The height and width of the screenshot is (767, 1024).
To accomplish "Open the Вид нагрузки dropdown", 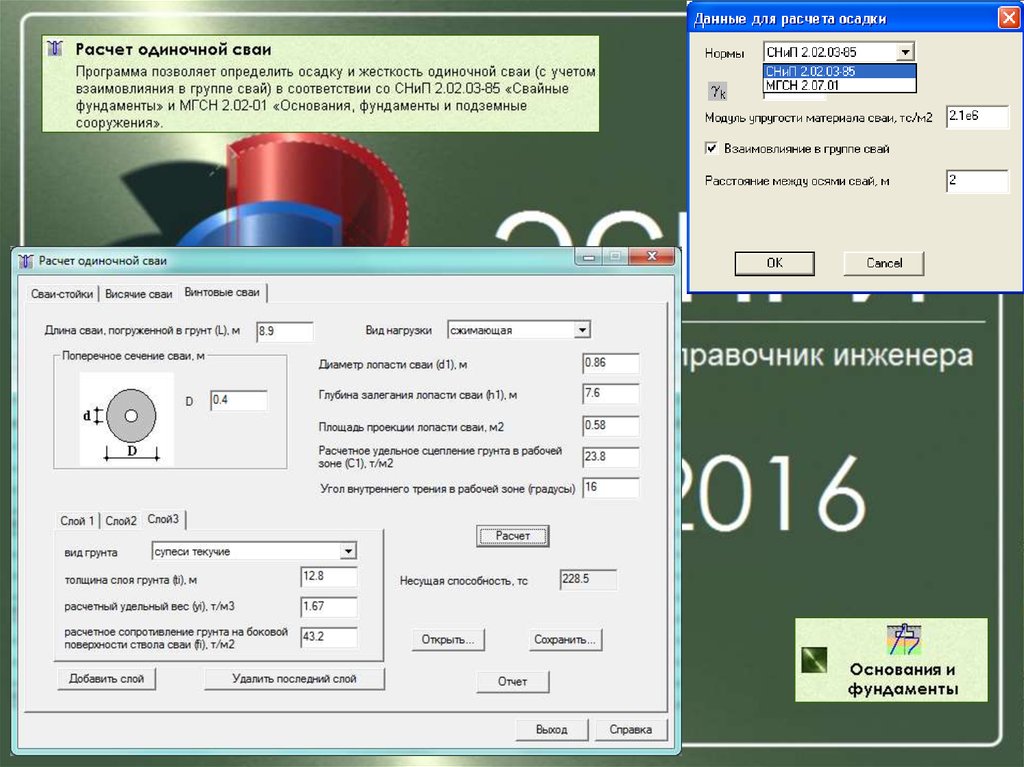I will tap(582, 330).
